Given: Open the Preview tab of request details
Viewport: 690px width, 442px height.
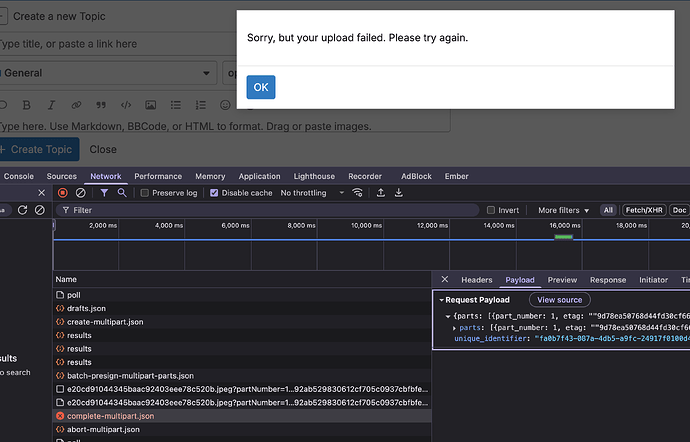Looking at the screenshot, I should pos(562,280).
